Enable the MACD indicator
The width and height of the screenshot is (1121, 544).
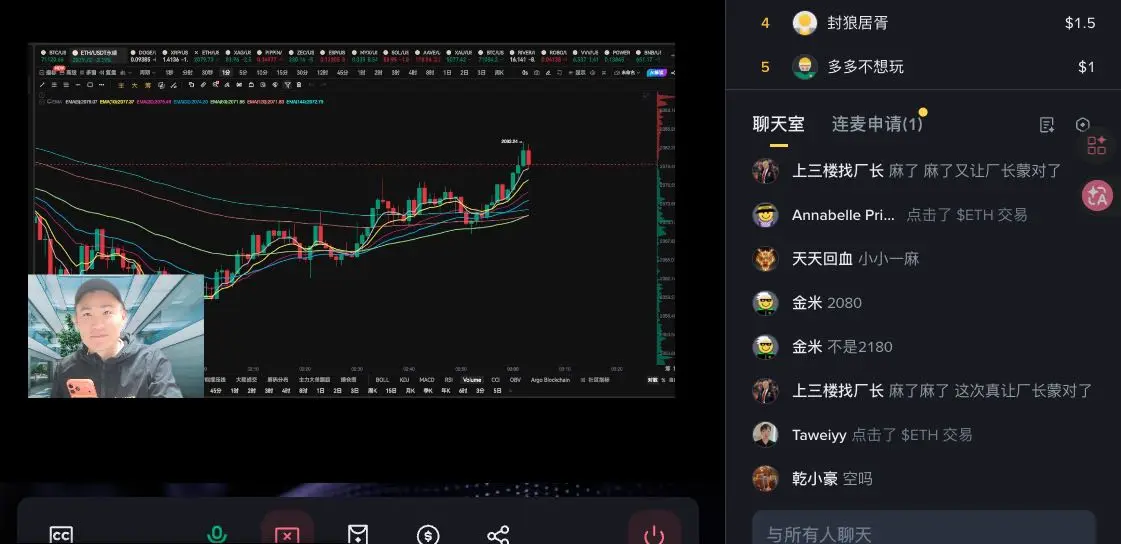point(427,380)
